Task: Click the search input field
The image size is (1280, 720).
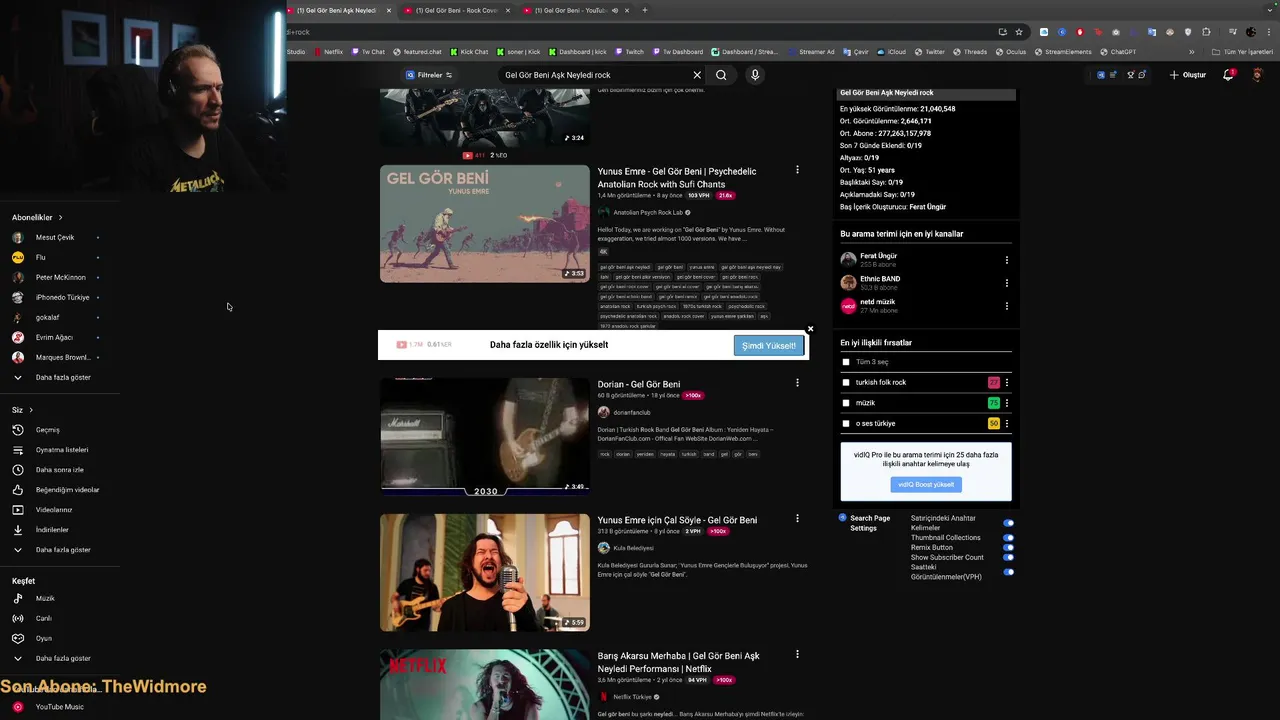Action: pos(594,75)
